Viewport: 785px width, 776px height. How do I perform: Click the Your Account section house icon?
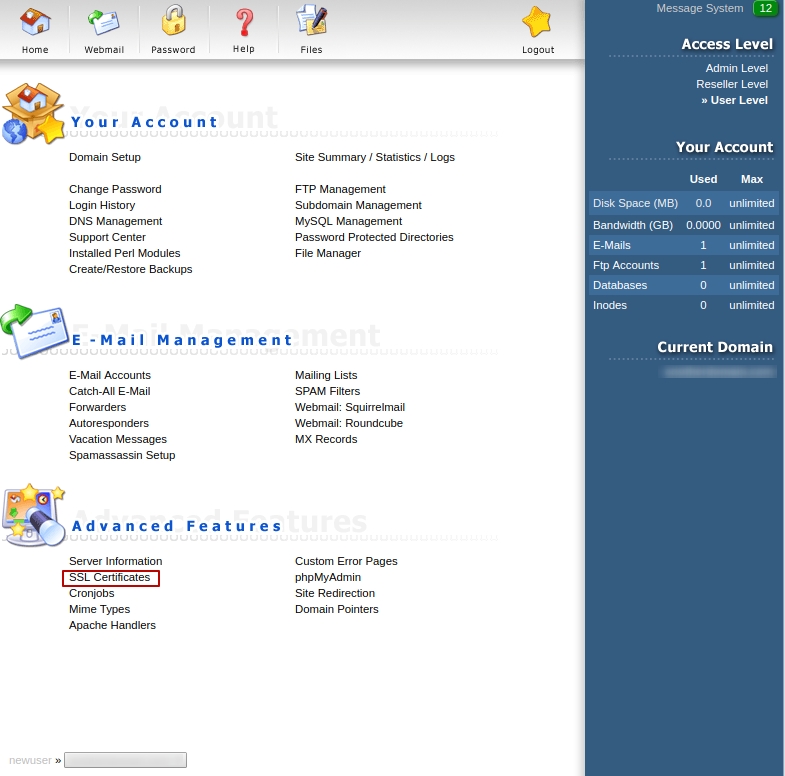click(x=32, y=115)
